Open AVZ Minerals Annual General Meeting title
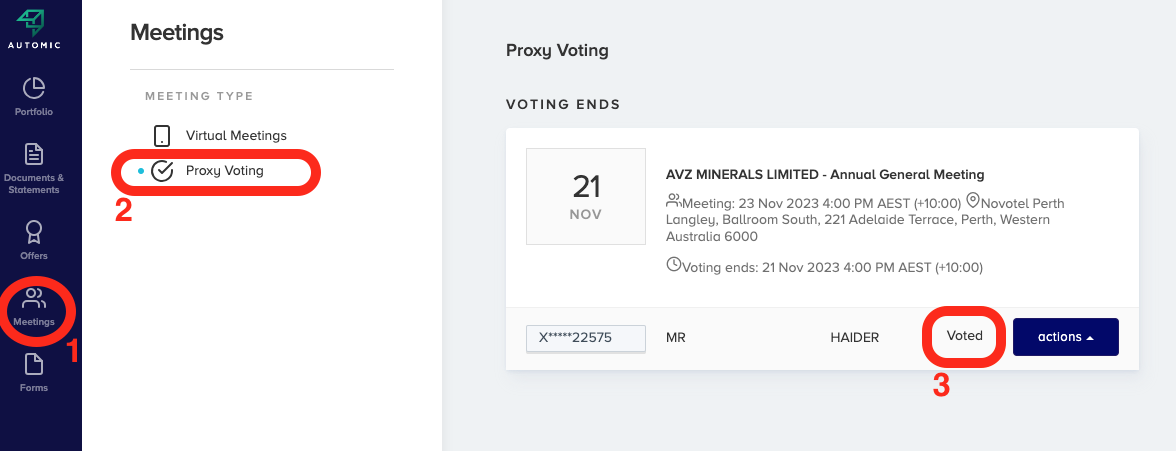Image resolution: width=1176 pixels, height=451 pixels. click(x=825, y=174)
